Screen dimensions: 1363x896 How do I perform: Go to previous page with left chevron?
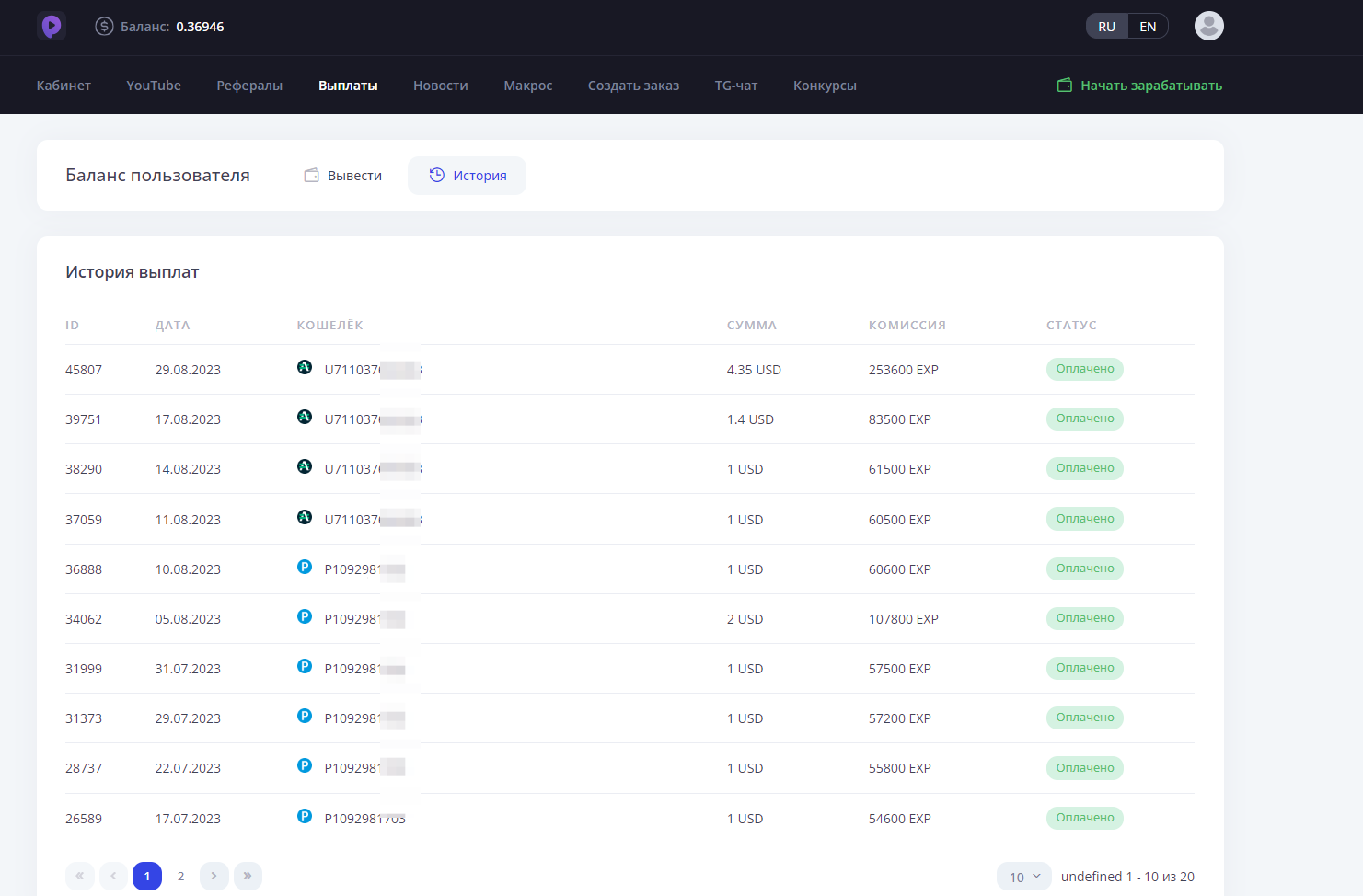click(x=113, y=876)
